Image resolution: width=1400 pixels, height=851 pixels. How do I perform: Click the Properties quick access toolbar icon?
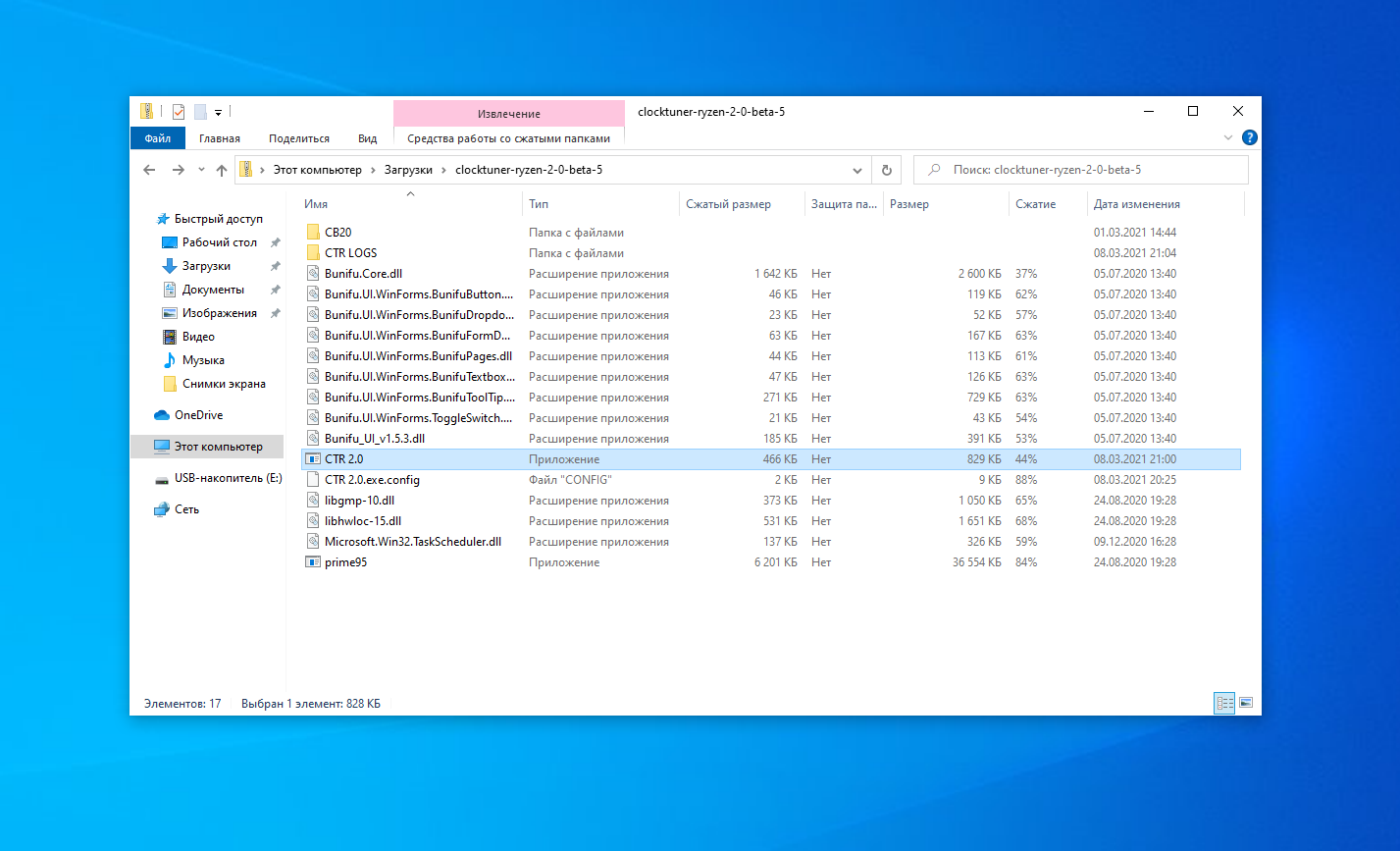(179, 112)
